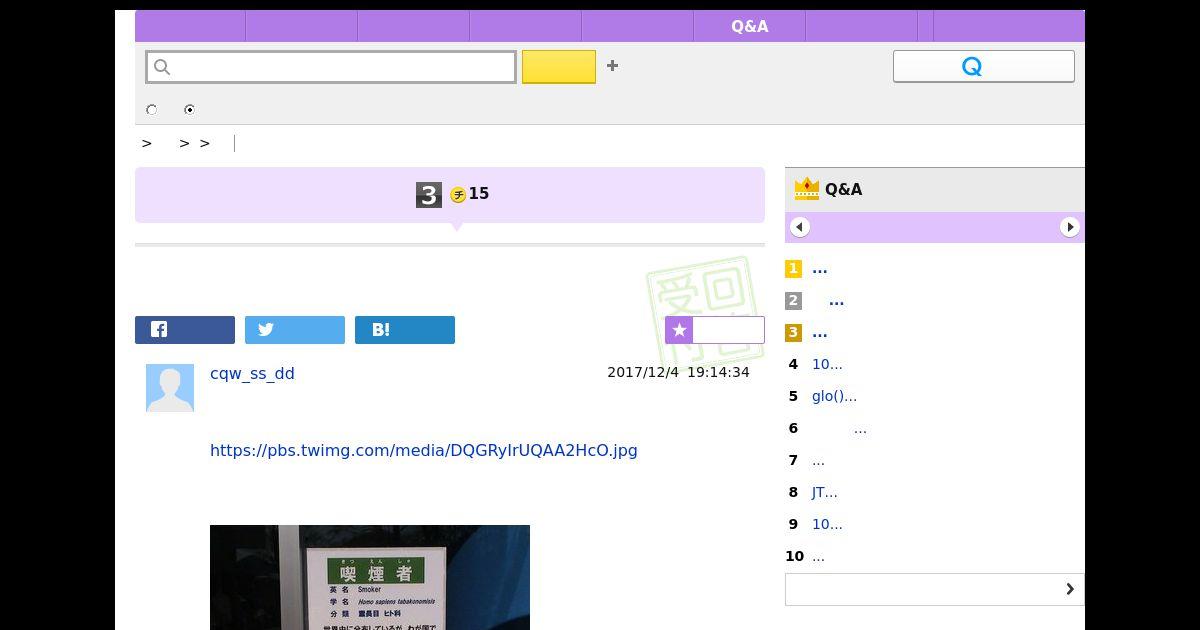Open the smoker sign photo thumbnail
1200x630 pixels.
370,577
